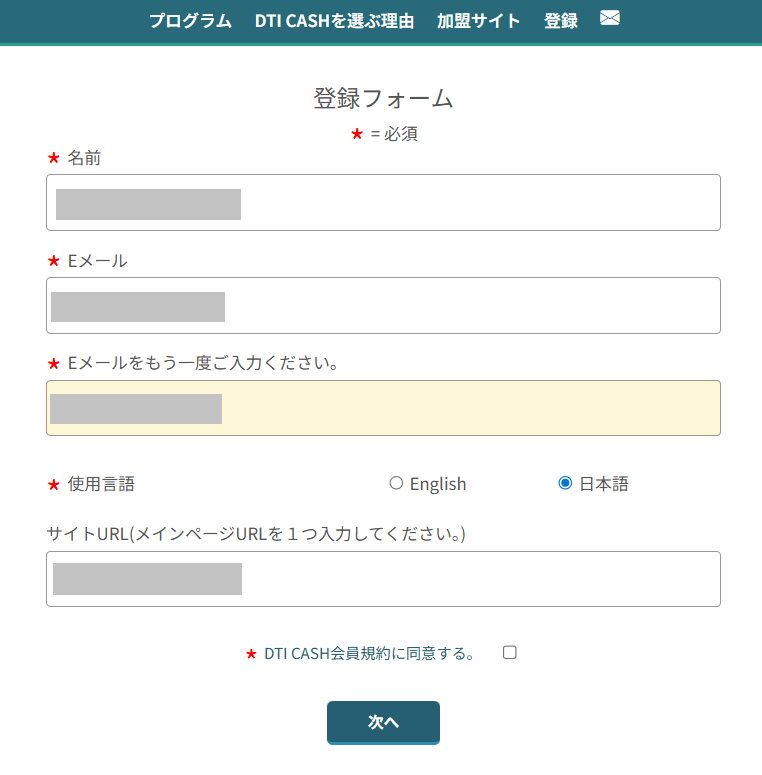This screenshot has height=775, width=762.
Task: Click the Eメール label above second field
Action: (x=97, y=261)
